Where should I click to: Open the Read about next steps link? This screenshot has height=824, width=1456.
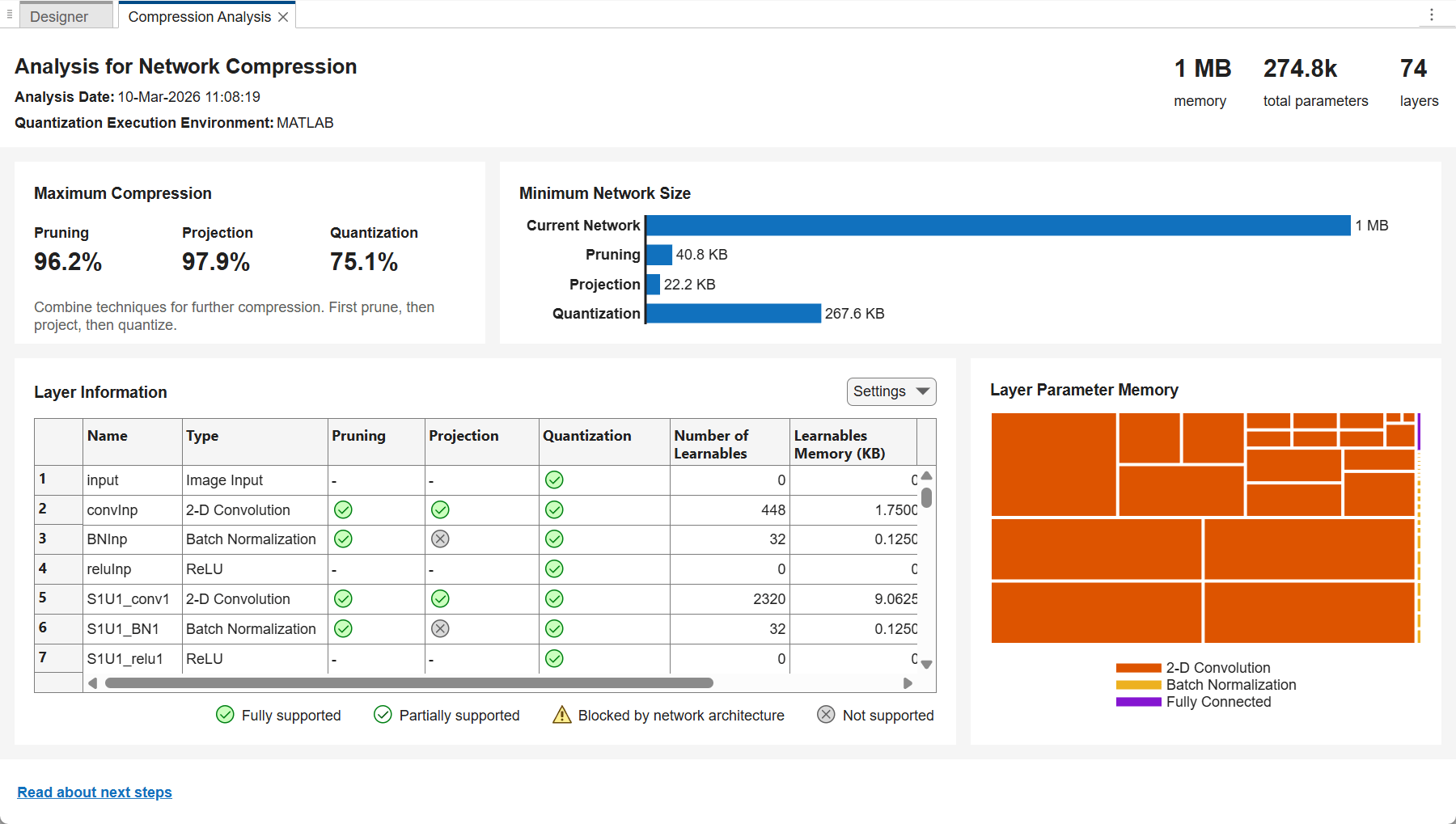(x=95, y=792)
